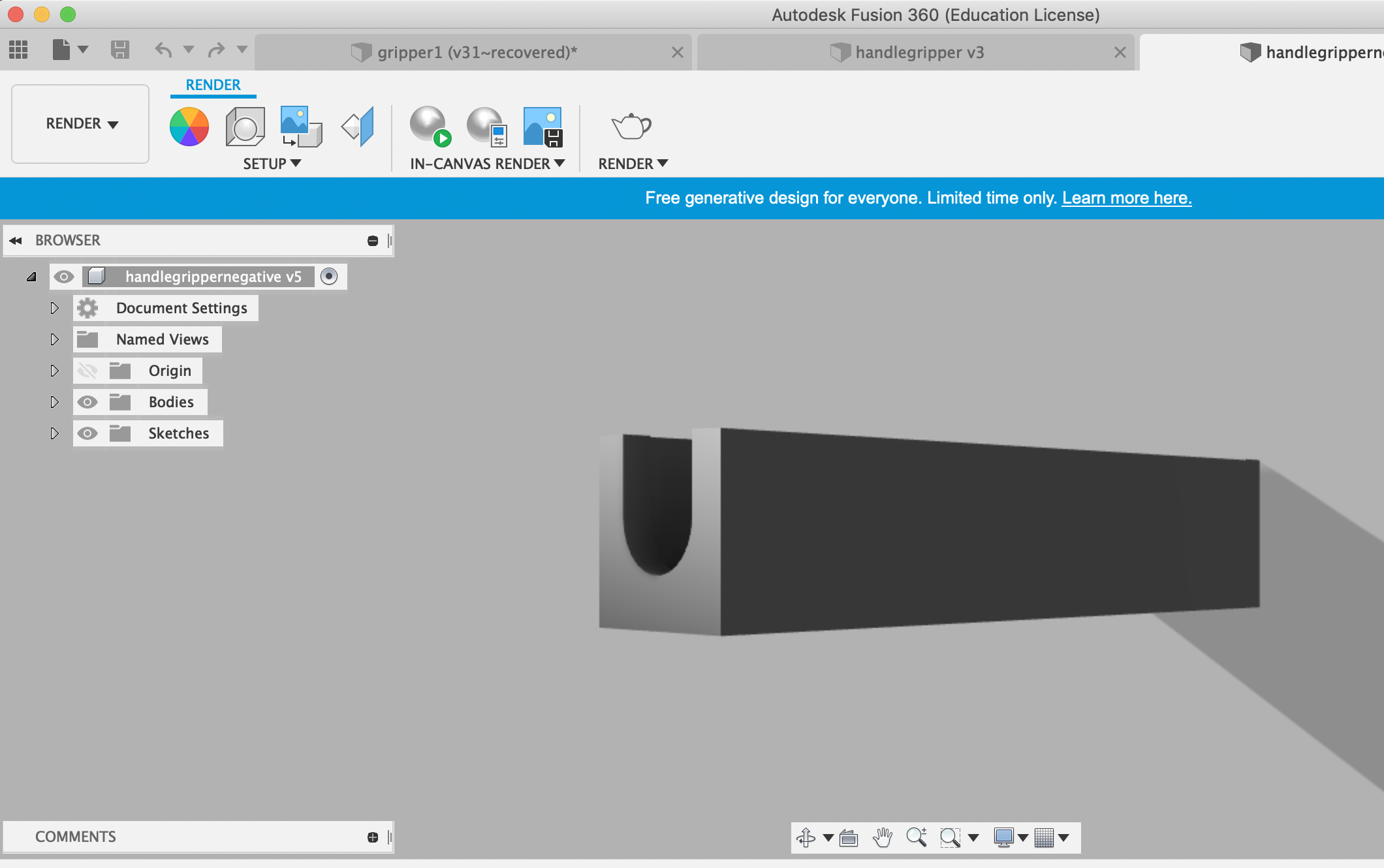Open the Decal tool
Viewport: 1384px width, 868px height.
click(301, 127)
